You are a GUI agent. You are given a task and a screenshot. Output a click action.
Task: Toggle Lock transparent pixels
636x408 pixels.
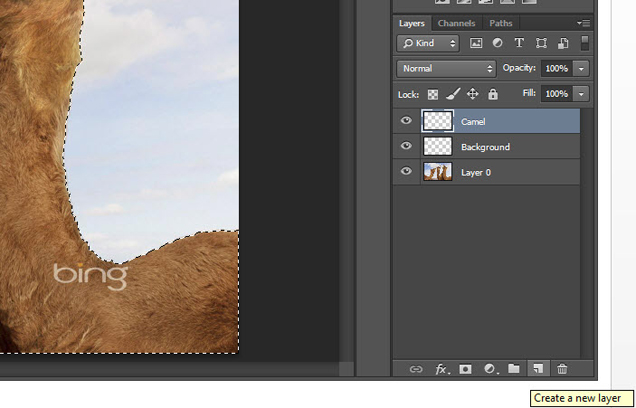pyautogui.click(x=433, y=94)
